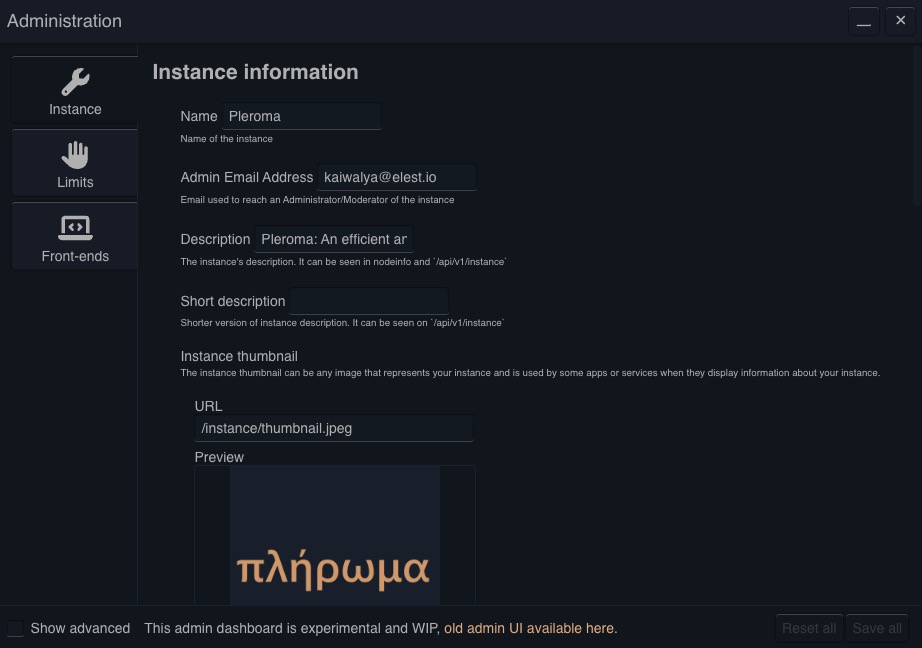Open the old admin UI link
The width and height of the screenshot is (922, 648).
tap(530, 628)
